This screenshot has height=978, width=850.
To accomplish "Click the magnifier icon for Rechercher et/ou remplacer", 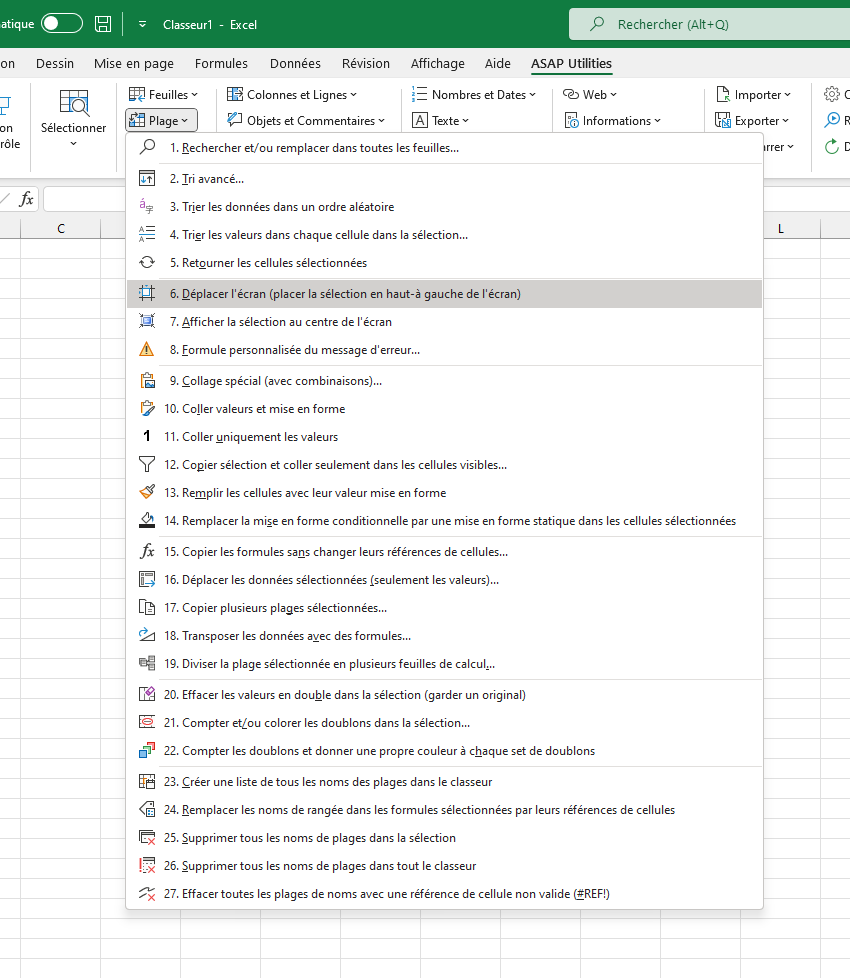I will pos(147,147).
